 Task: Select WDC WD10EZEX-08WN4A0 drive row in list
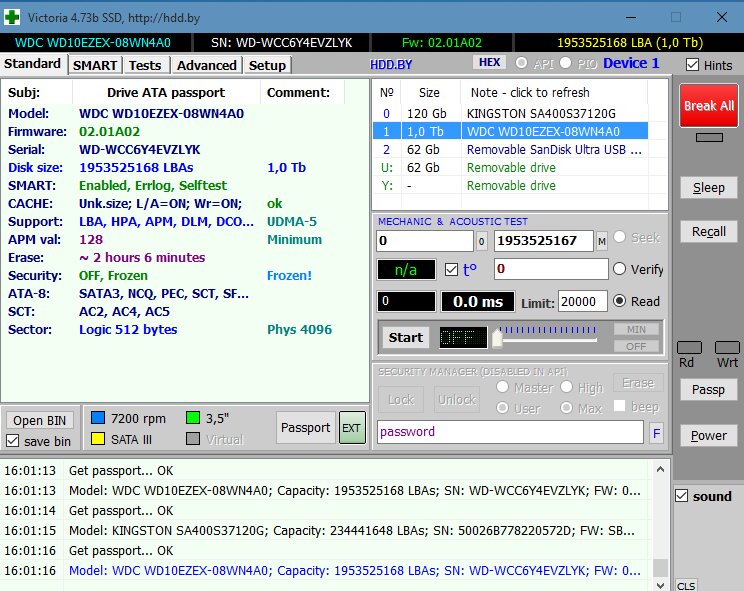click(x=511, y=131)
